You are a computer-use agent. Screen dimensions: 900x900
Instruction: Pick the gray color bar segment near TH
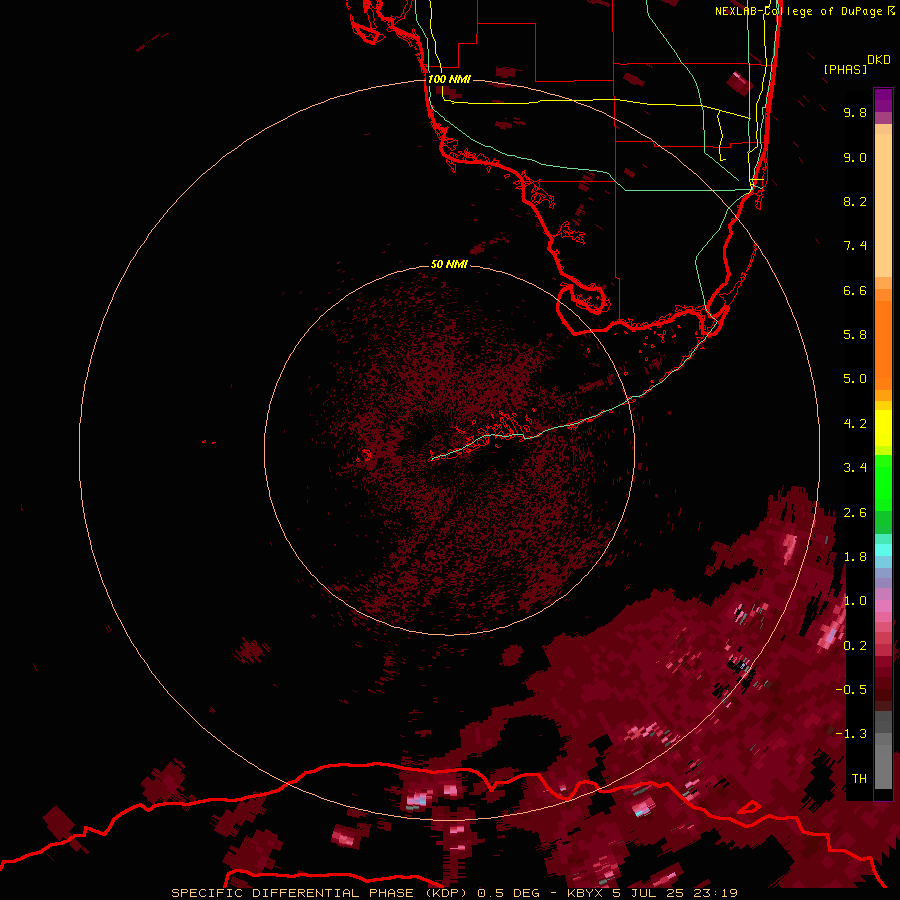coord(883,766)
